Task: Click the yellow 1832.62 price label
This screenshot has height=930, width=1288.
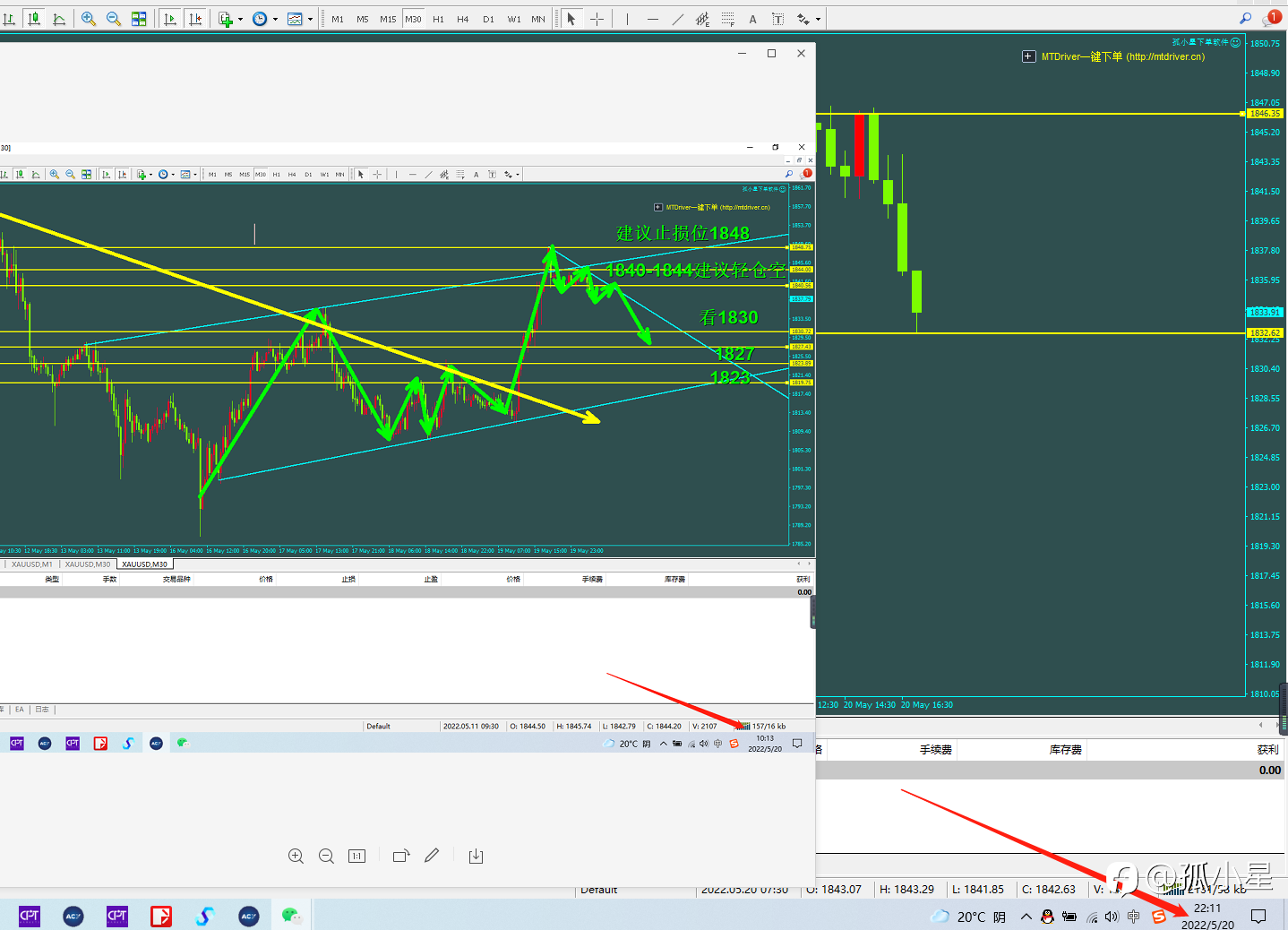Action: coord(1265,332)
